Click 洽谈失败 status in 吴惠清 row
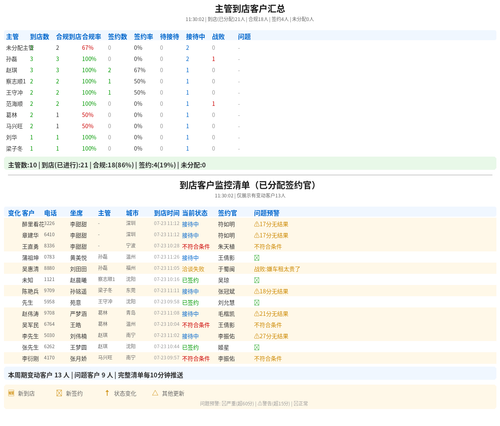 193,269
